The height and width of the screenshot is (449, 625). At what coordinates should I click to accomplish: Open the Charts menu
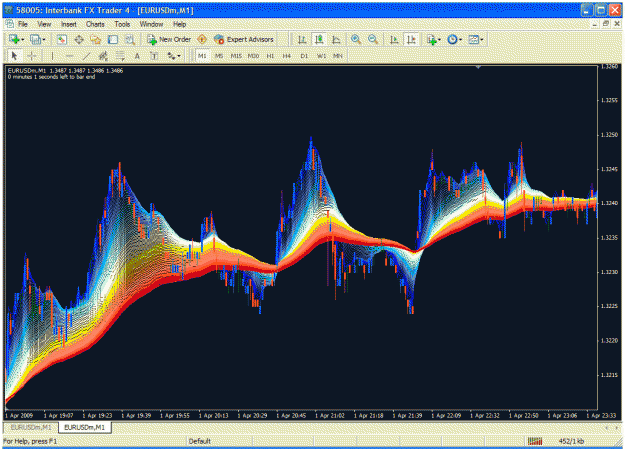click(95, 24)
